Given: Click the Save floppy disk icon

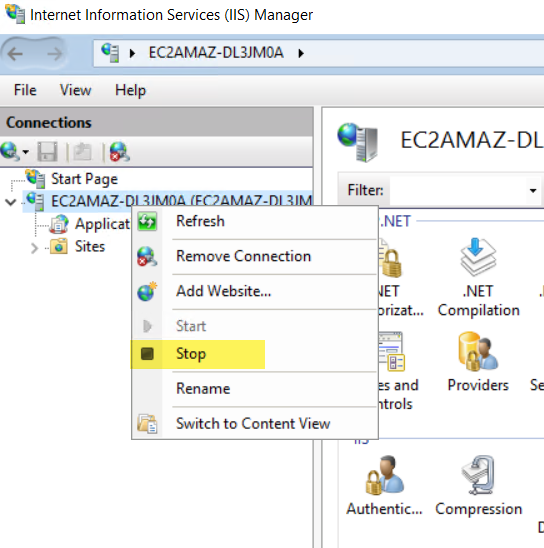Looking at the screenshot, I should (x=47, y=151).
